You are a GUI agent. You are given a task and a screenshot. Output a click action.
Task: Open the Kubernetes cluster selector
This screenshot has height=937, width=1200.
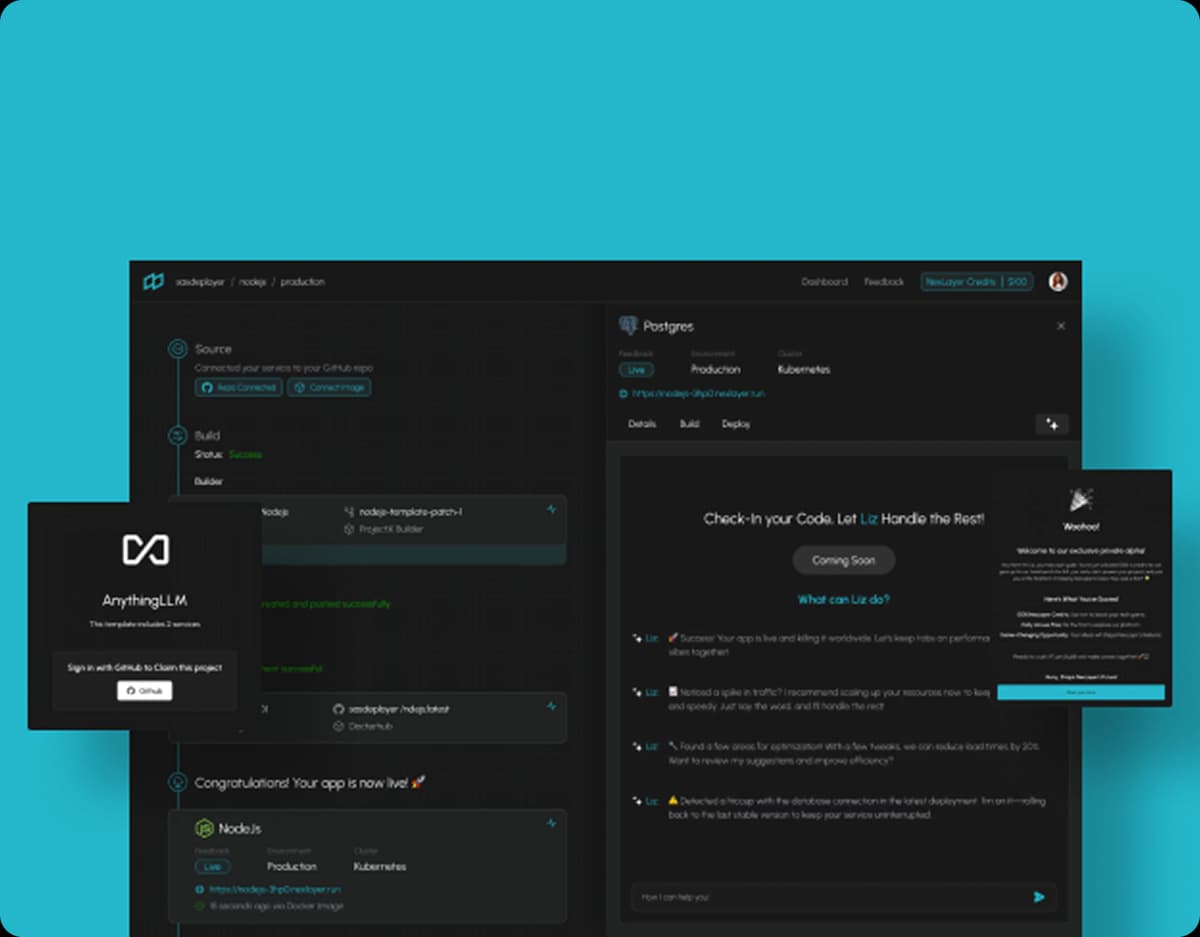click(x=803, y=369)
